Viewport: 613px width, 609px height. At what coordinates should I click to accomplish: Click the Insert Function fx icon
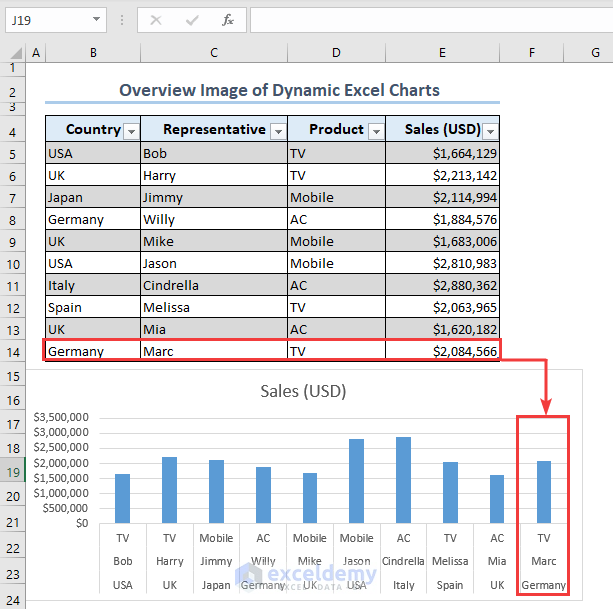(227, 19)
